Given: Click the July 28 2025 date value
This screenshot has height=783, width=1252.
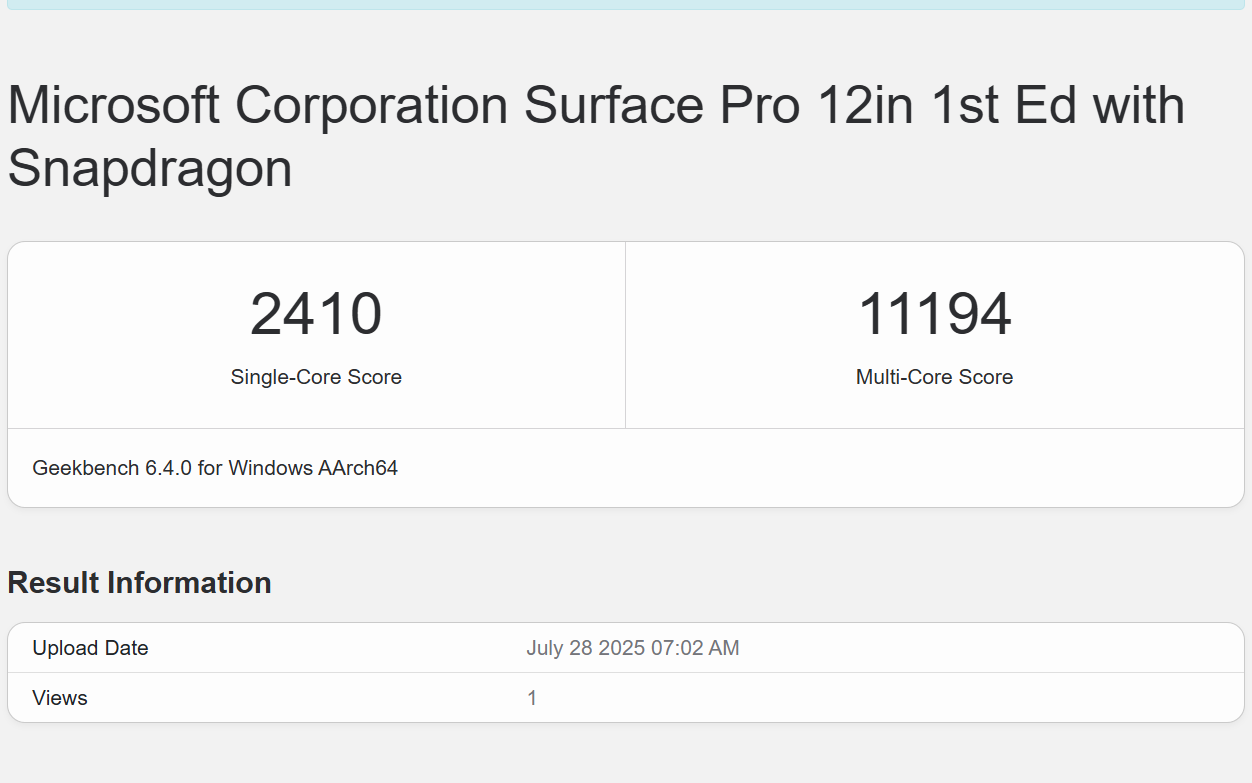Looking at the screenshot, I should (x=585, y=648).
